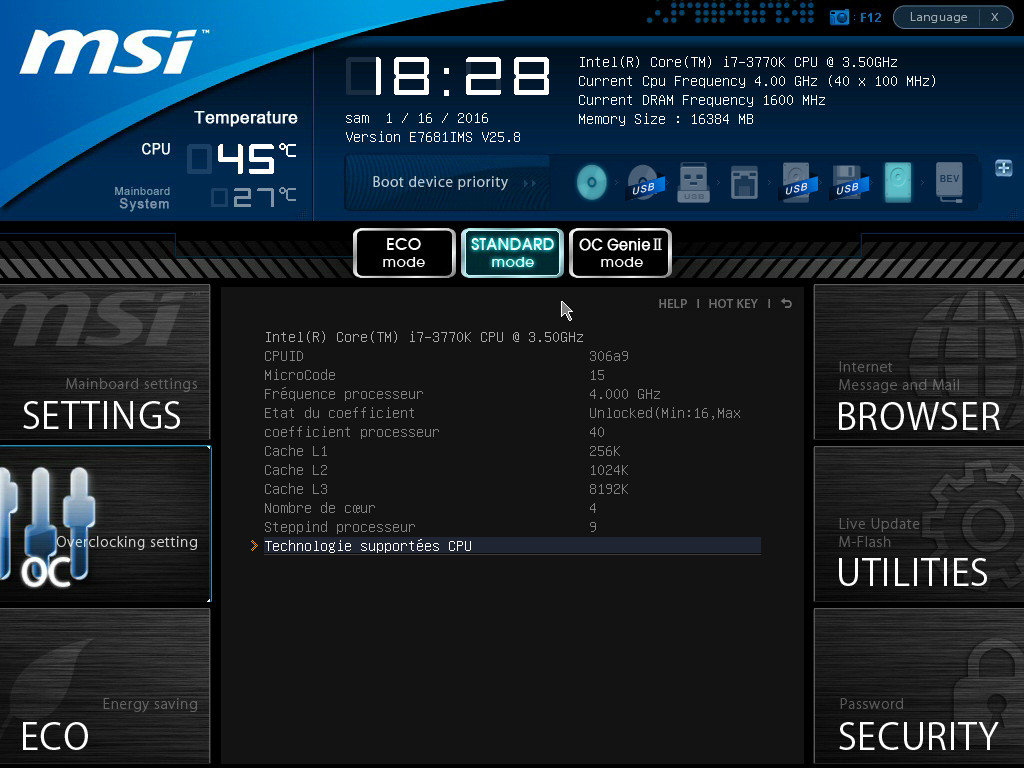Image resolution: width=1024 pixels, height=768 pixels.
Task: Open the SECURITY Password menu
Action: 919,686
